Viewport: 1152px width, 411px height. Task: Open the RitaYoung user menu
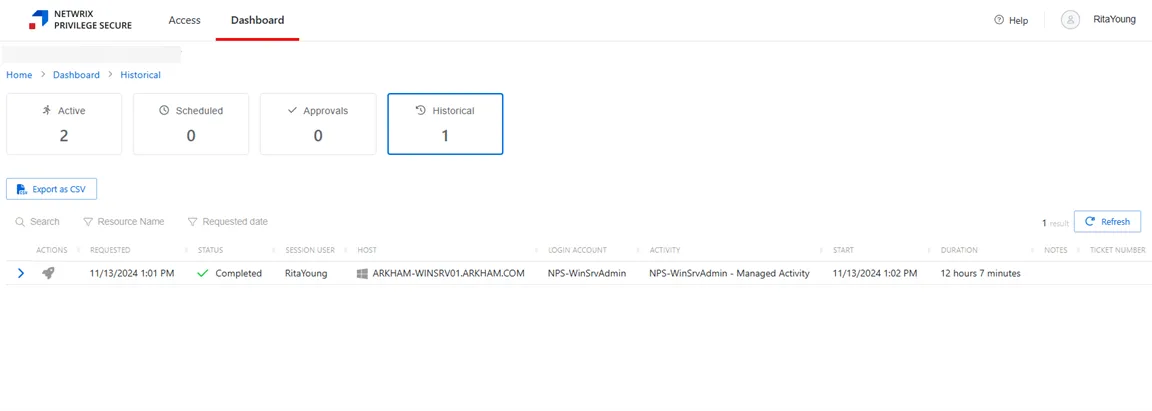[x=1115, y=20]
